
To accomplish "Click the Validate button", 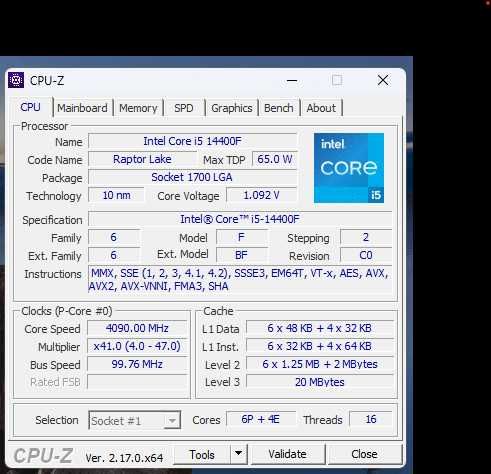I will click(x=287, y=454).
